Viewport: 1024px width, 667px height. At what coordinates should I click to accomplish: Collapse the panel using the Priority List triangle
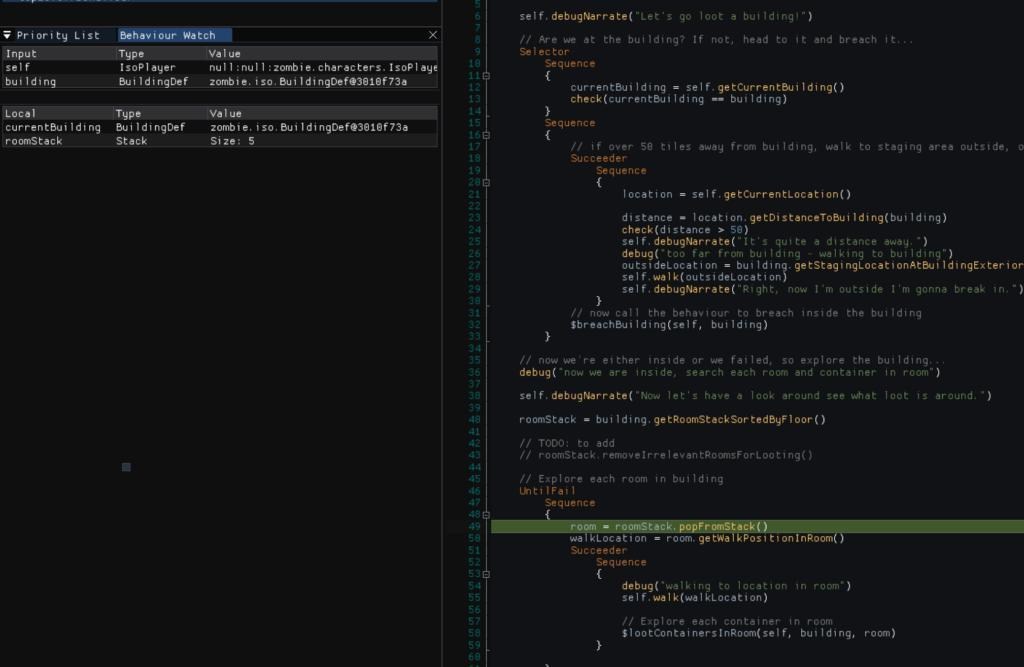click(8, 35)
